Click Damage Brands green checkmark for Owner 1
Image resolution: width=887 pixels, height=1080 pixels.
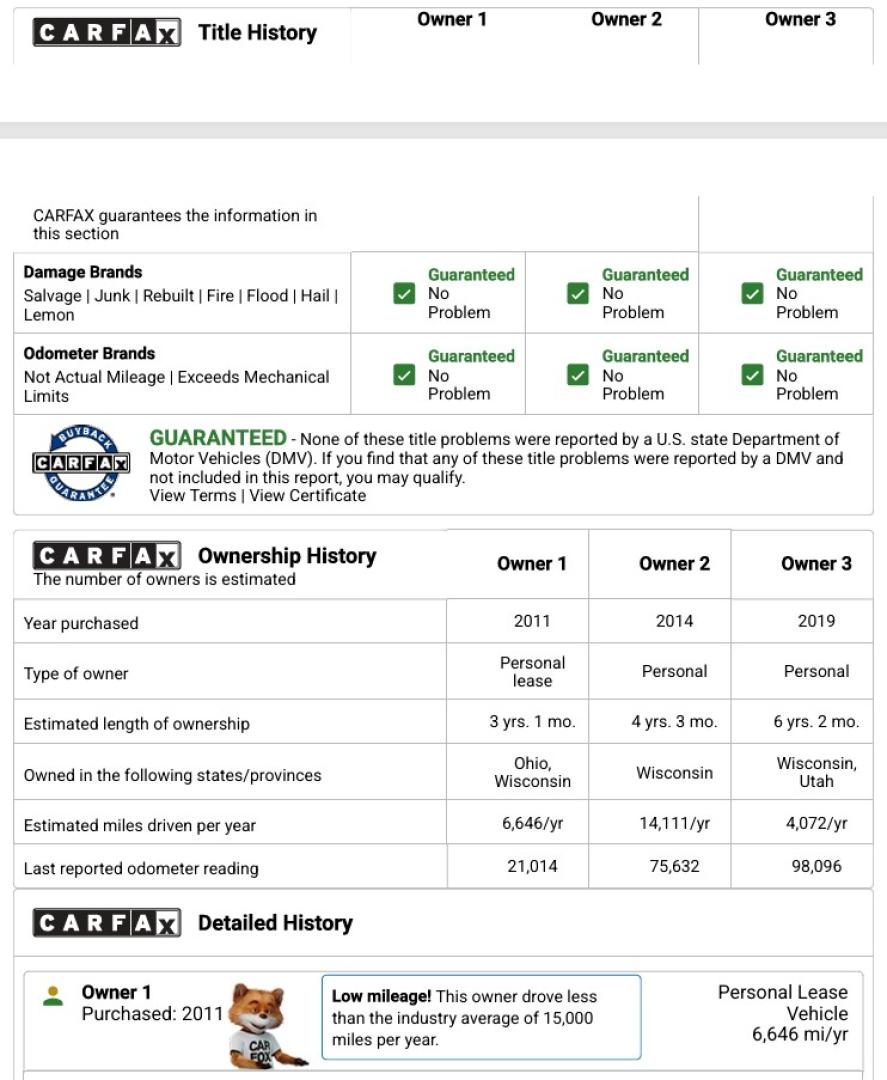[404, 293]
